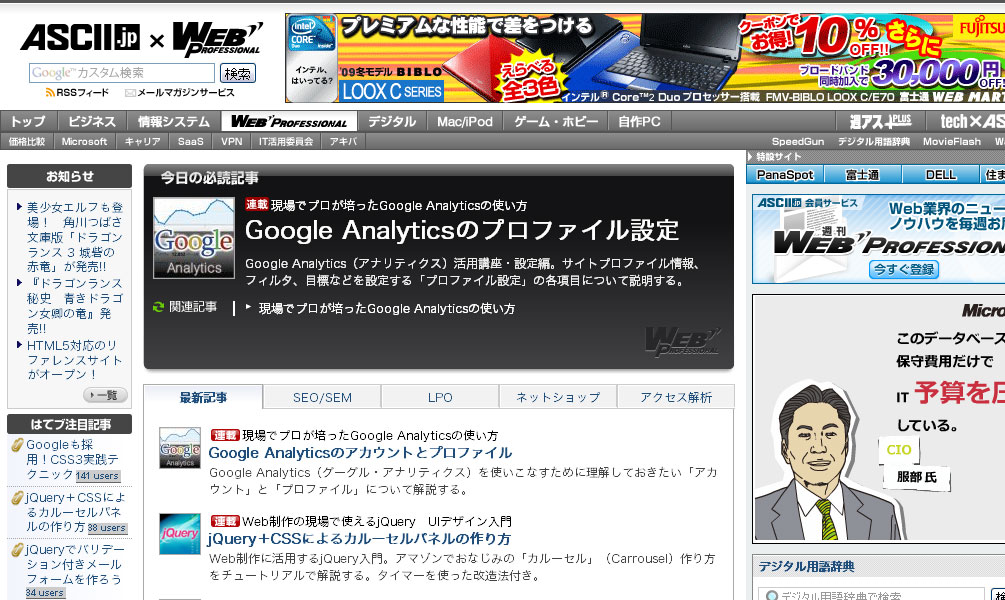Image resolution: width=1005 pixels, height=600 pixels.
Task: Click the 一覧 list button in お知らせ
Action: click(105, 395)
